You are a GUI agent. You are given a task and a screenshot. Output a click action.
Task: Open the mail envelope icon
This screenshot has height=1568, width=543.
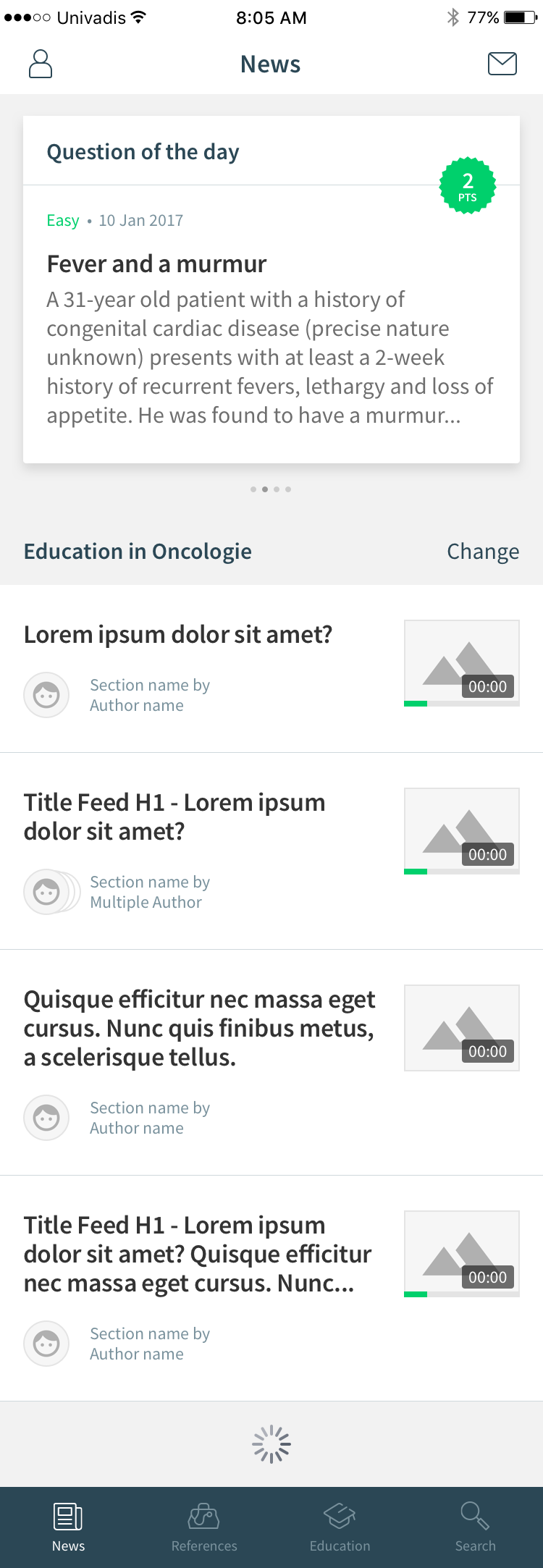[502, 64]
